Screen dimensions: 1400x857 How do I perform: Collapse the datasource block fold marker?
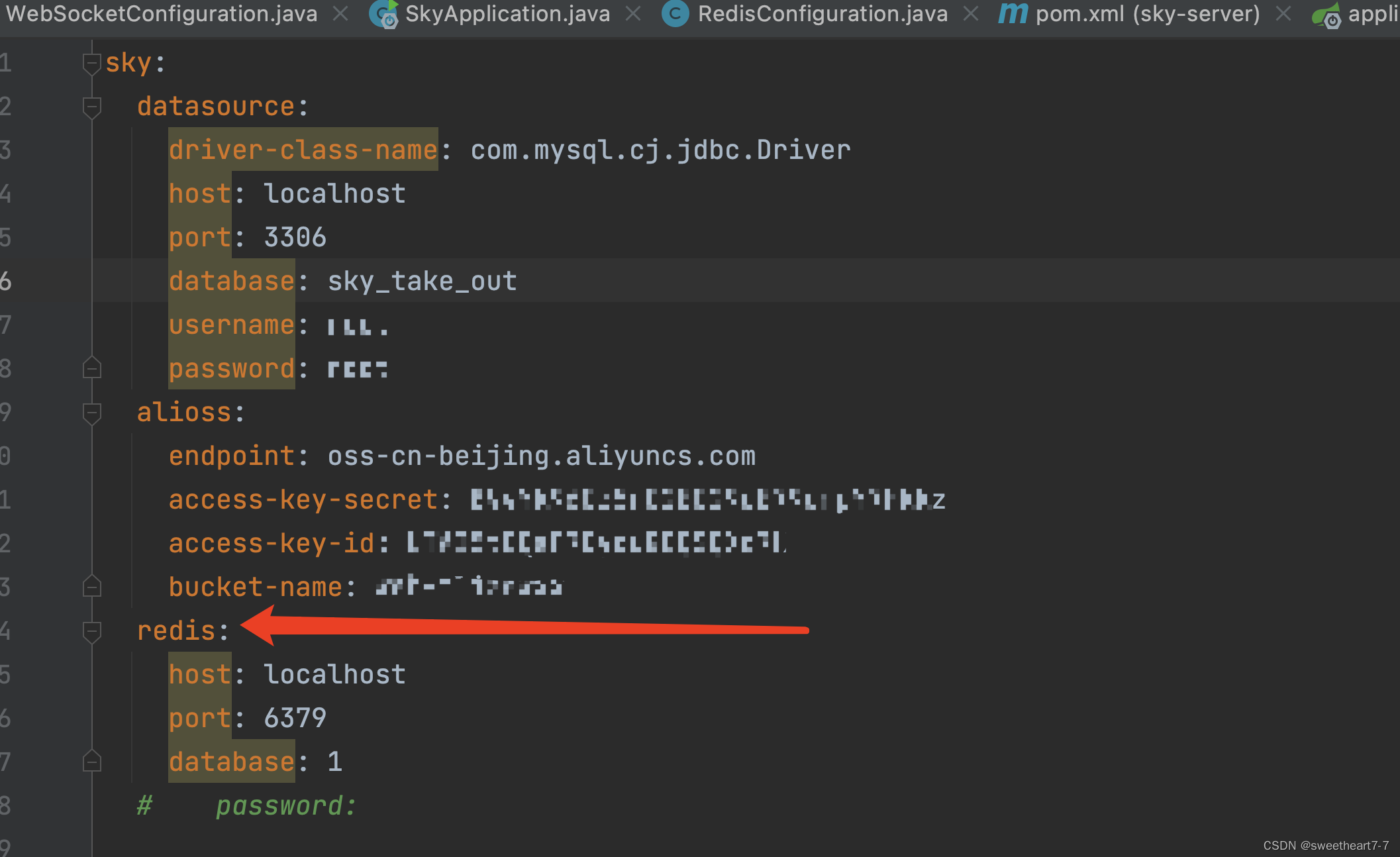coord(92,107)
